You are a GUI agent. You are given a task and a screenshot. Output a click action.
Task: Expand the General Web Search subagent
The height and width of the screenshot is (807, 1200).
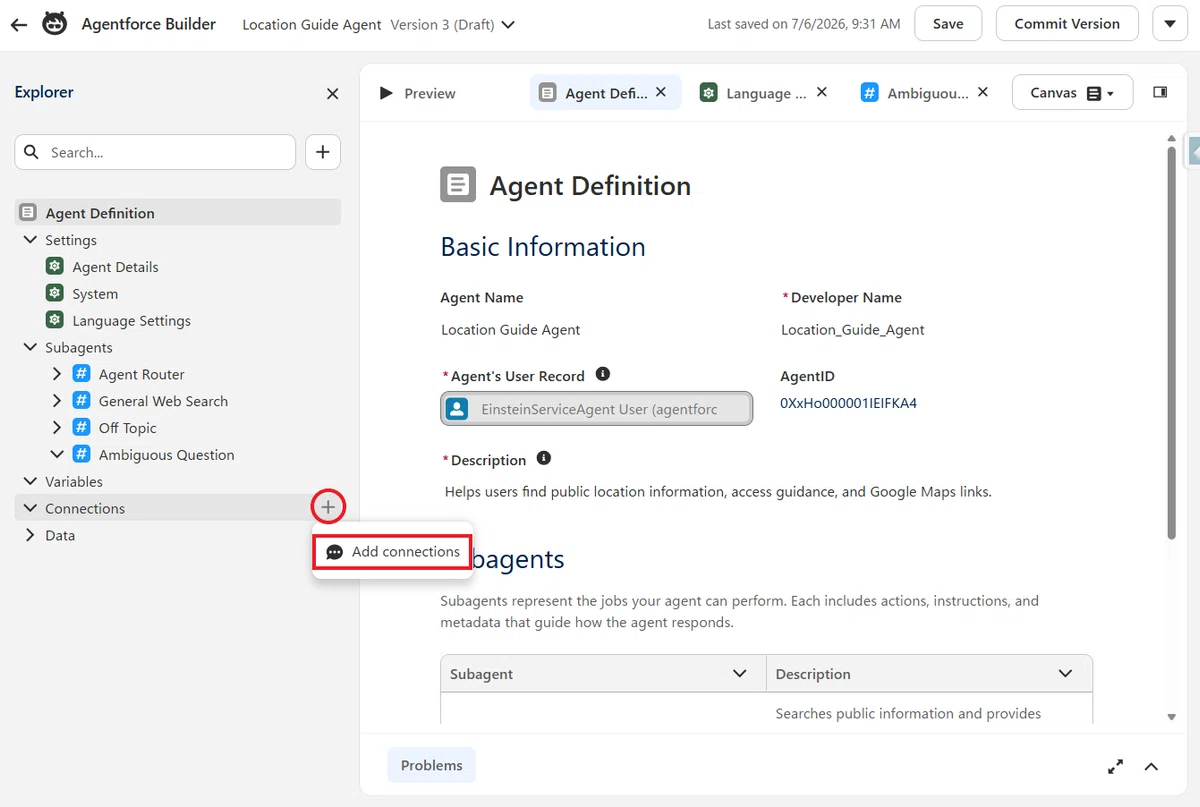pyautogui.click(x=57, y=401)
